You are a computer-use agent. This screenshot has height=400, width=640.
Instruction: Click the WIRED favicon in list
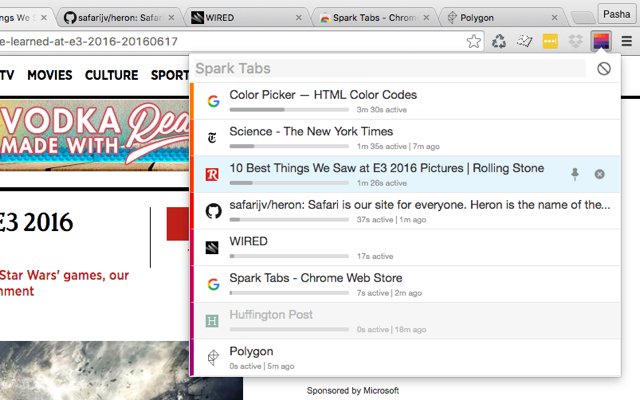[212, 247]
